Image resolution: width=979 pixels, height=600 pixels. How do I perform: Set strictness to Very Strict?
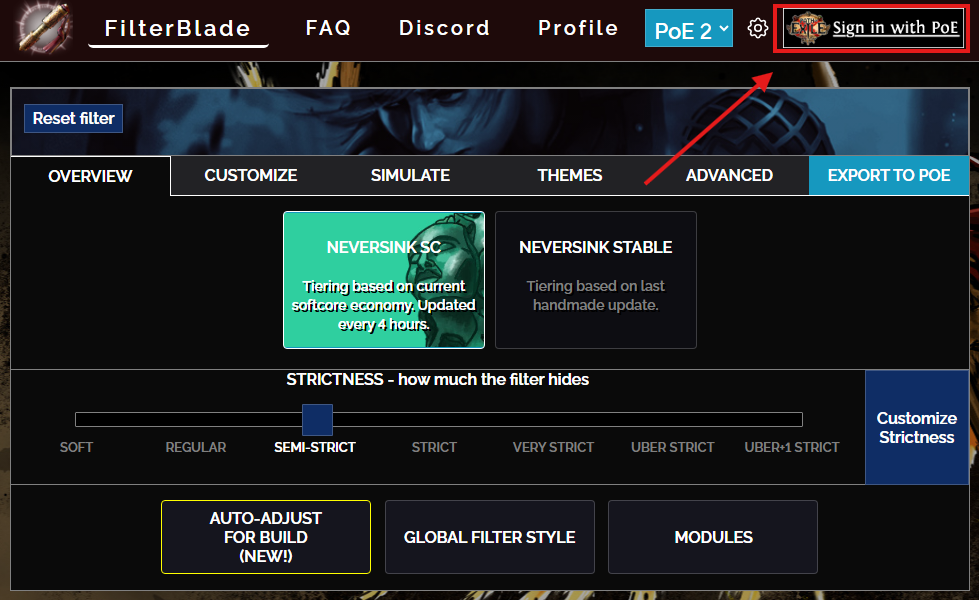click(x=553, y=447)
